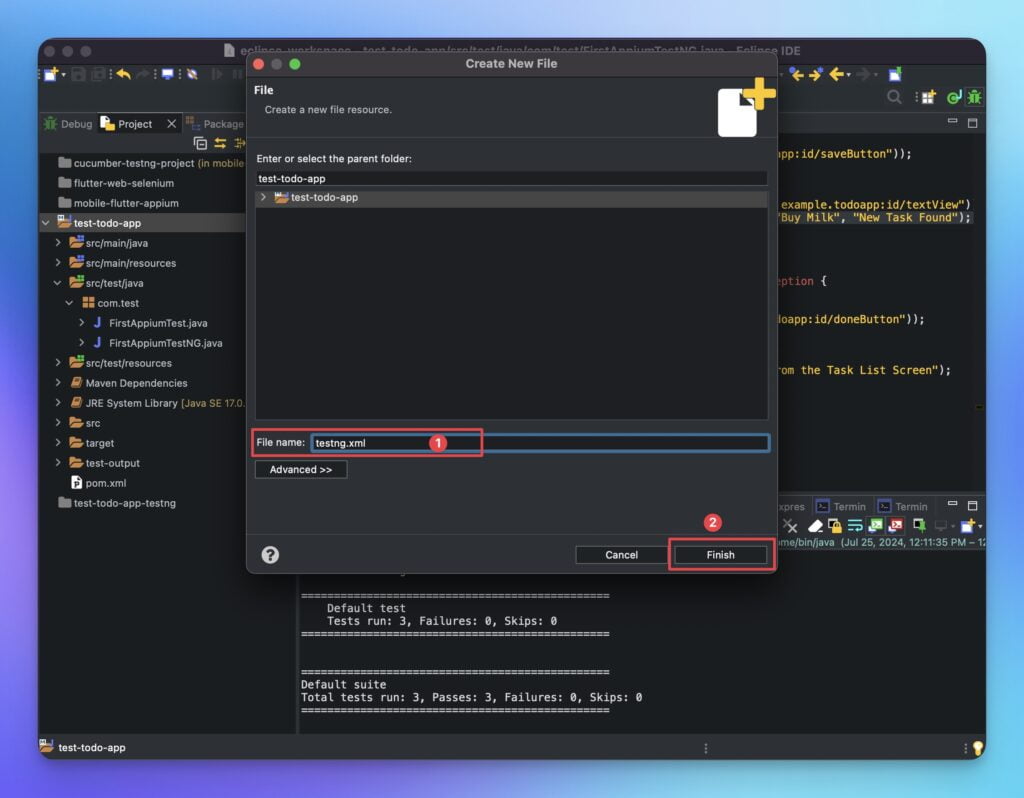Collapse the test-todo-app project node
Image resolution: width=1024 pixels, height=798 pixels.
[x=46, y=223]
